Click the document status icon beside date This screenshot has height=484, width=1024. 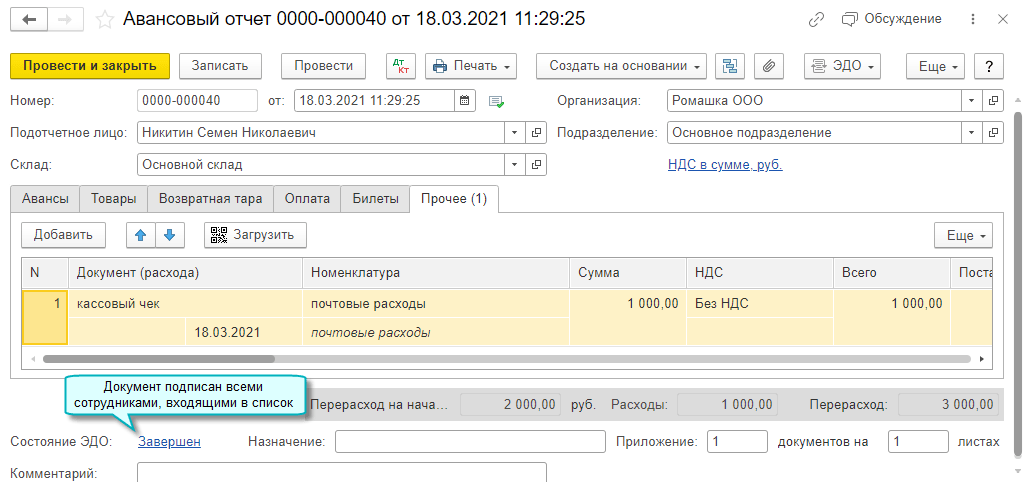coord(497,101)
